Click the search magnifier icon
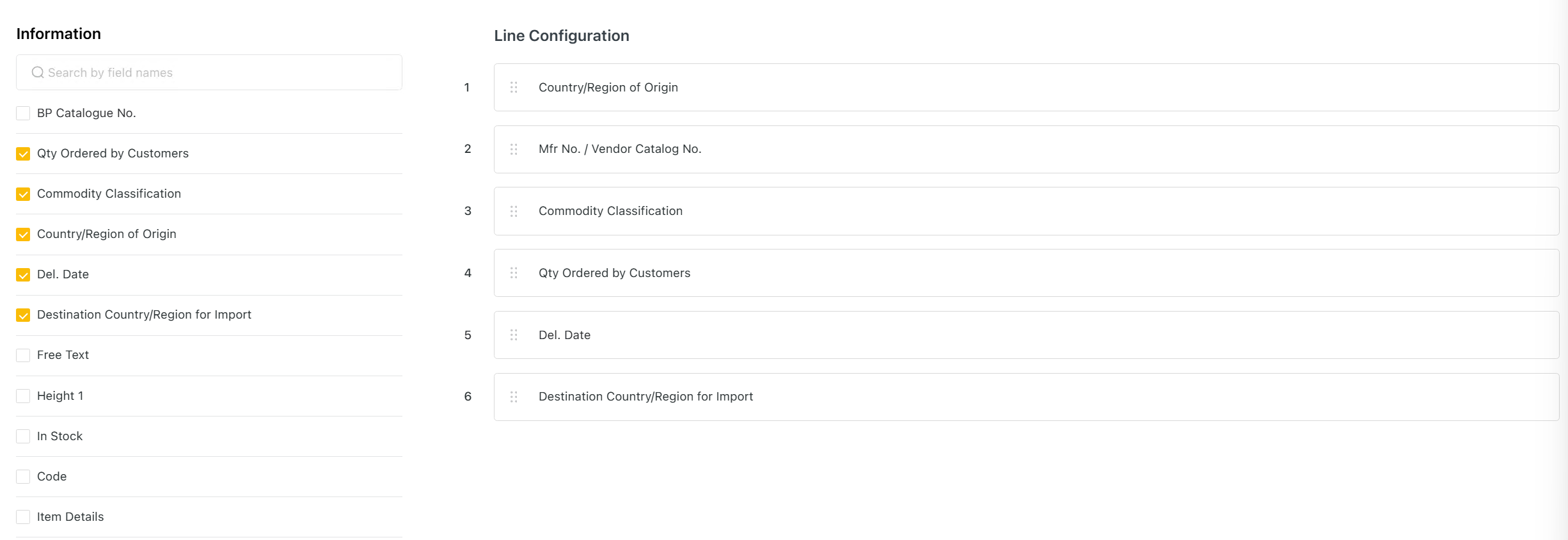This screenshot has height=540, width=1568. [x=38, y=73]
